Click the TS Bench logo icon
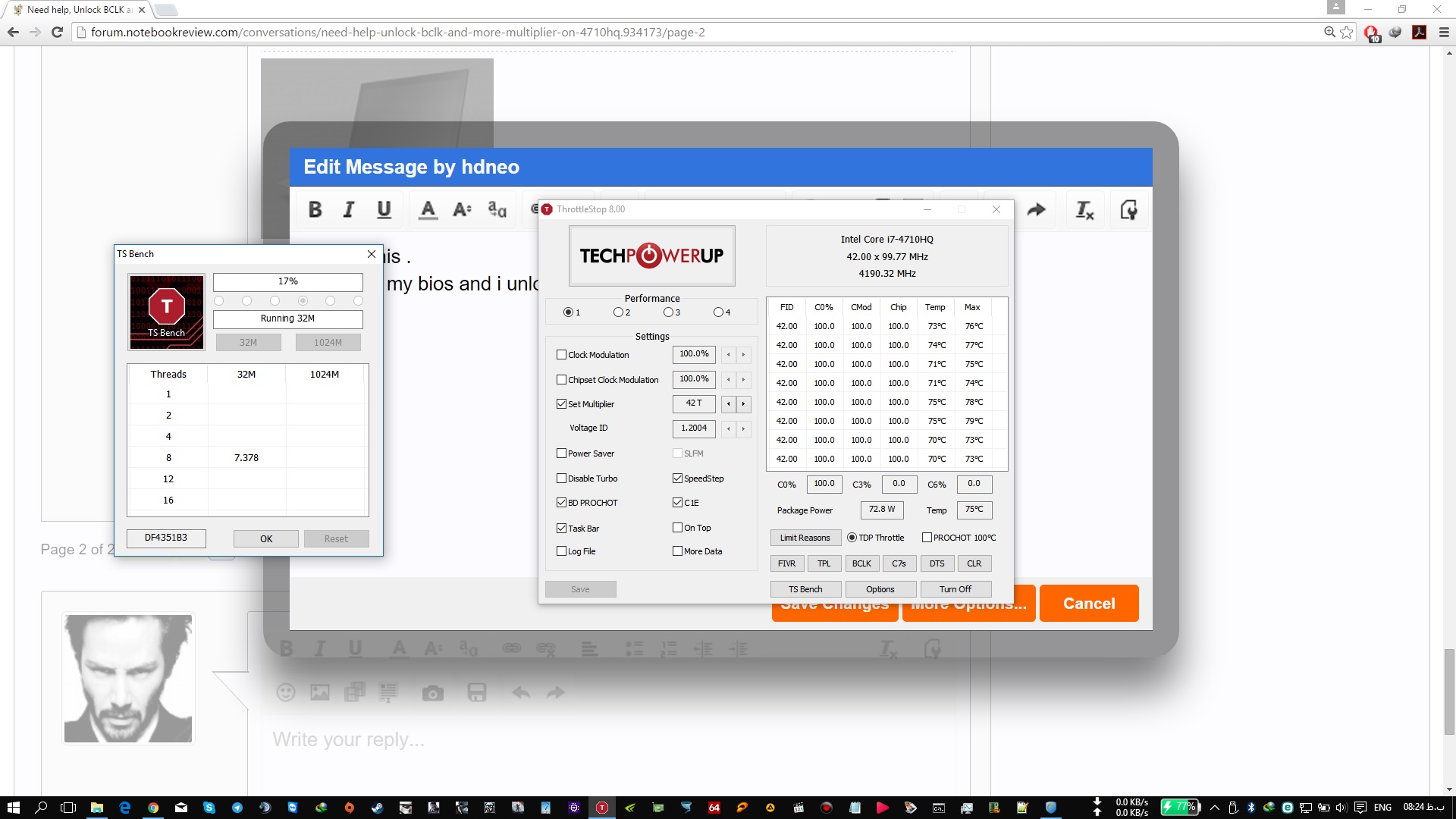Screen dimensions: 1456x819 167,312
